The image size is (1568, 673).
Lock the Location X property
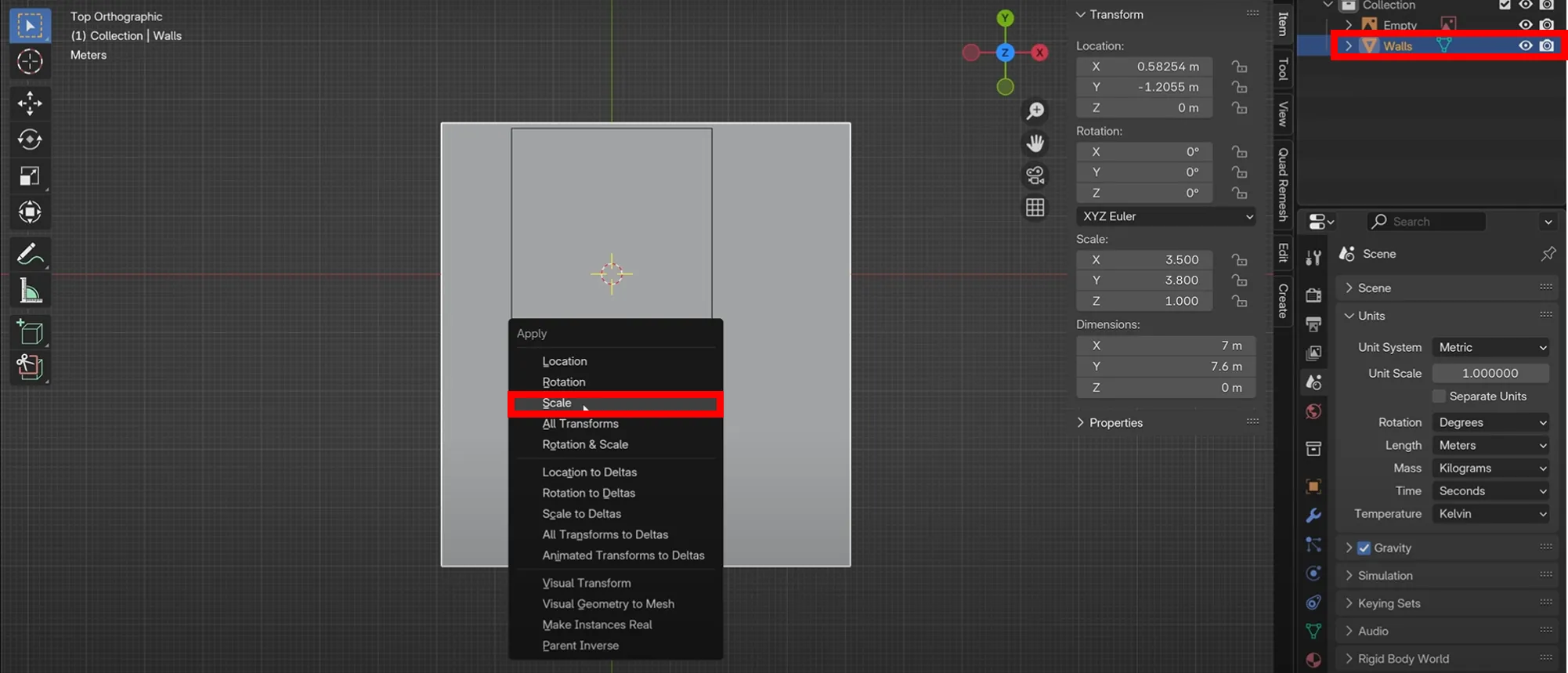click(x=1239, y=67)
